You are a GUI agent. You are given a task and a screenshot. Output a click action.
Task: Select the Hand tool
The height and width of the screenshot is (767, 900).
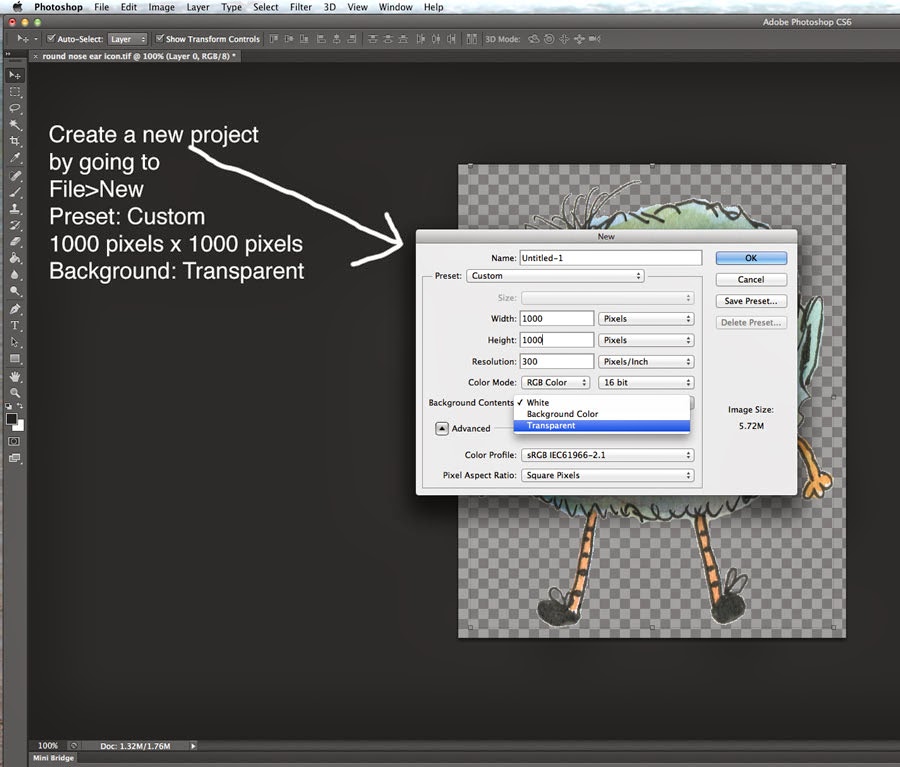[x=15, y=377]
